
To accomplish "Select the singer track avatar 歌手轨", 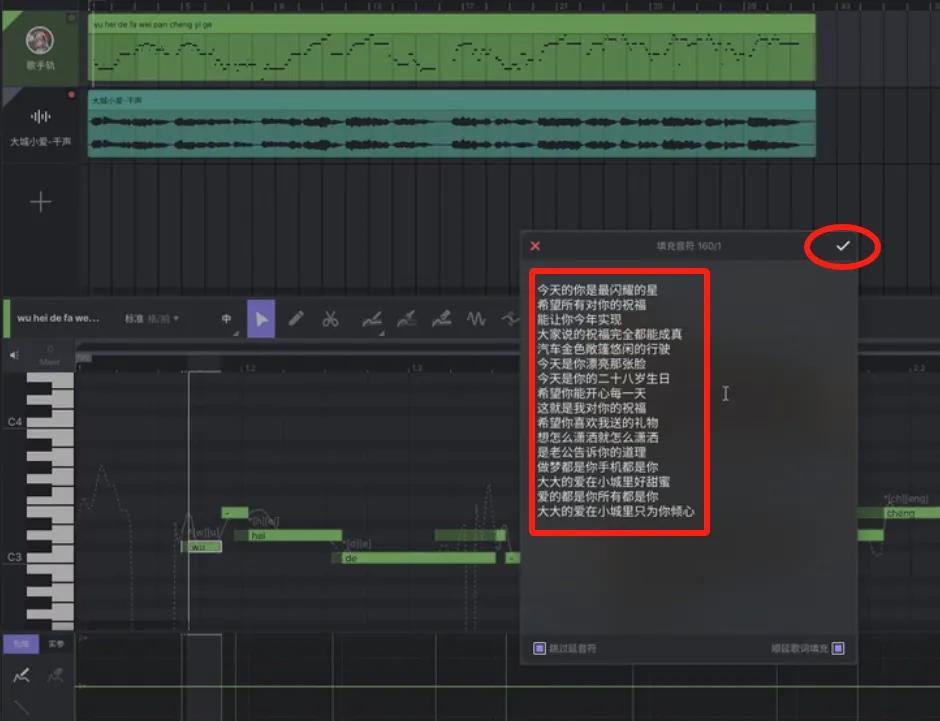I will pos(40,41).
